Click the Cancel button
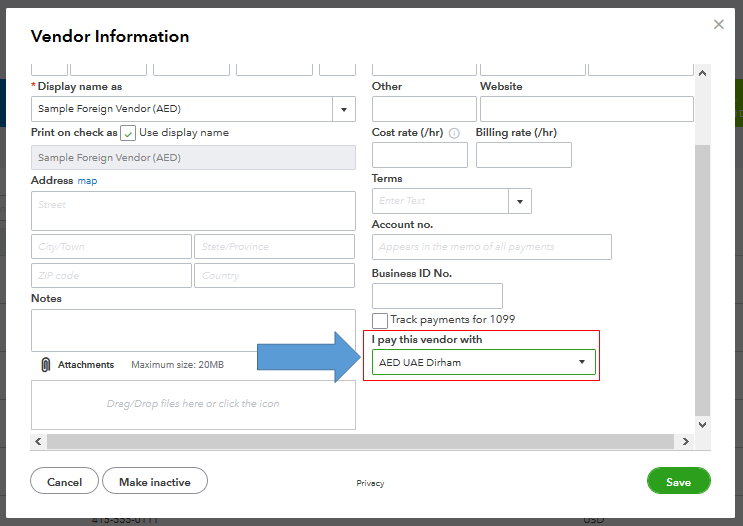 (64, 481)
